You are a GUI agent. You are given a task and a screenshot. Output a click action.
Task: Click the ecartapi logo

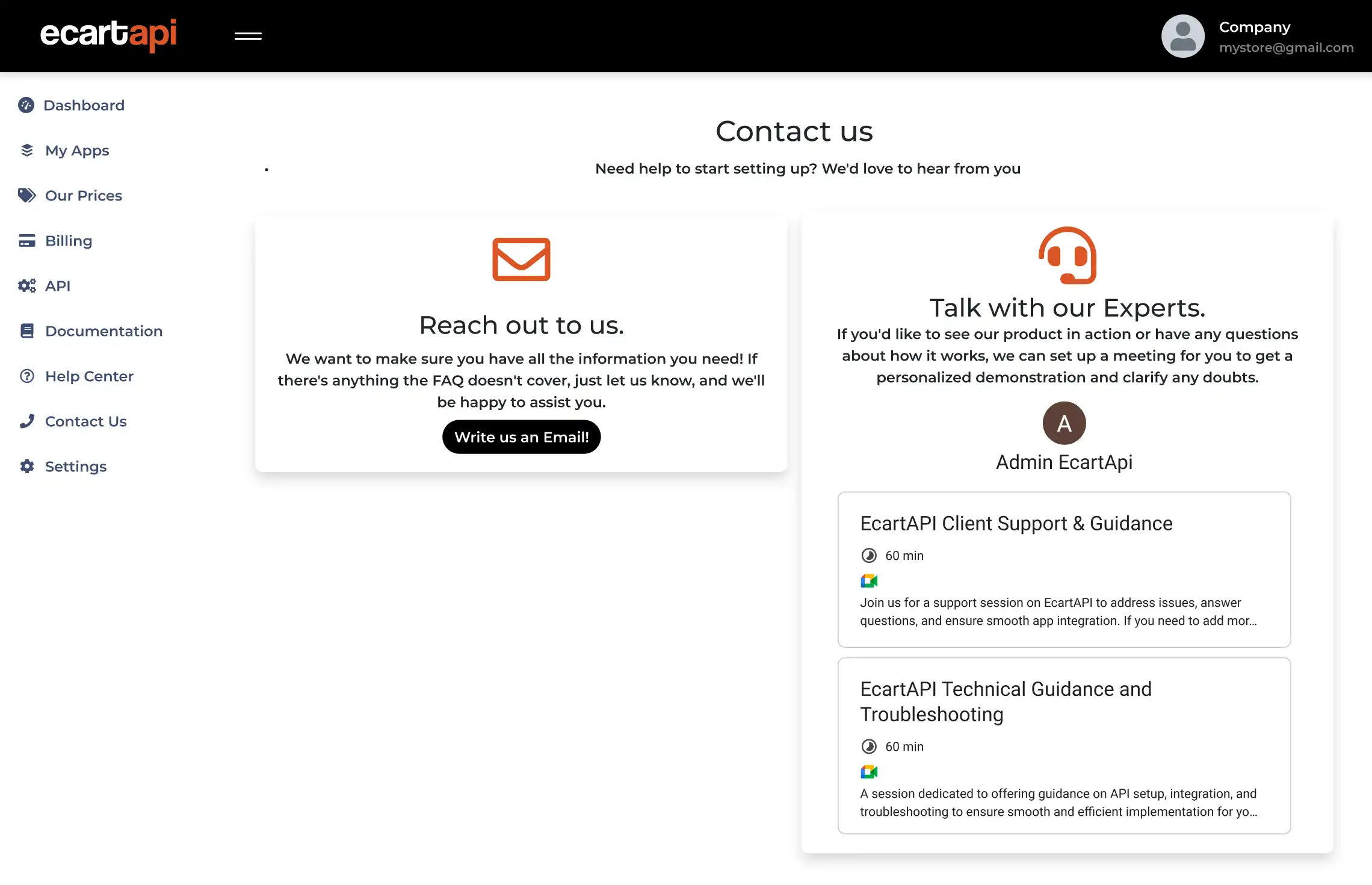click(x=110, y=35)
